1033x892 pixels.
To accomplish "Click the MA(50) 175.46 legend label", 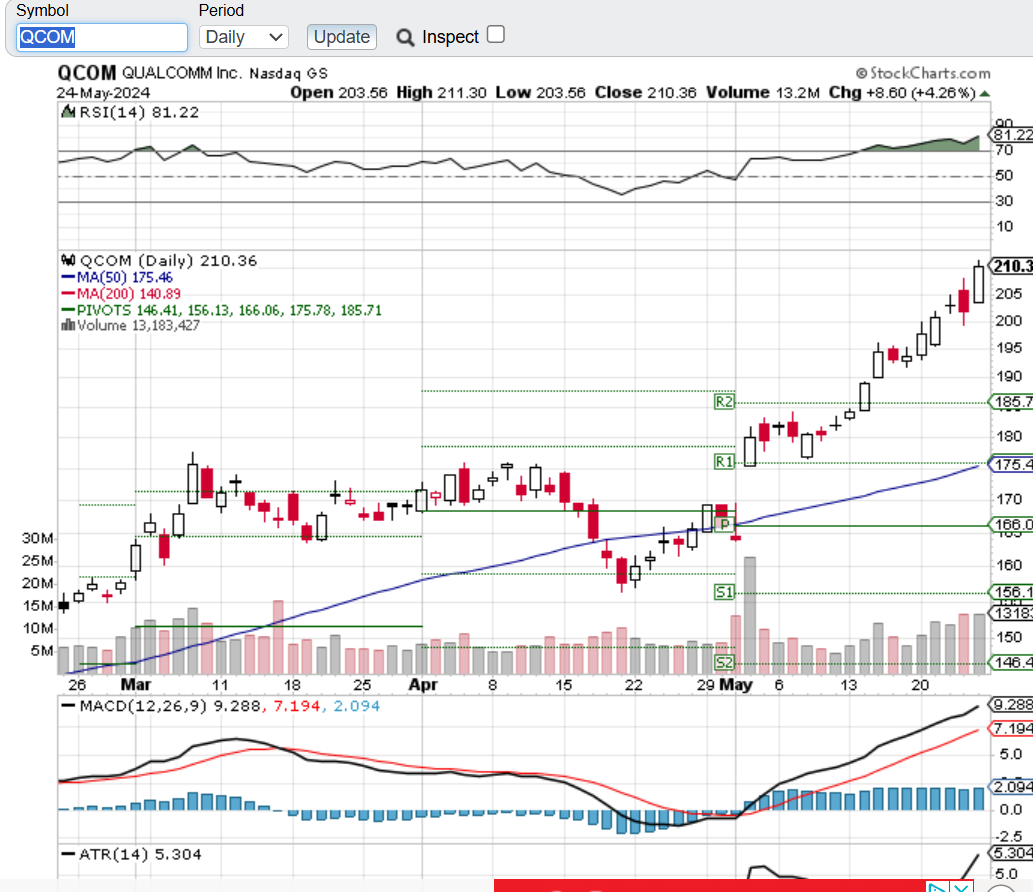I will (x=124, y=277).
